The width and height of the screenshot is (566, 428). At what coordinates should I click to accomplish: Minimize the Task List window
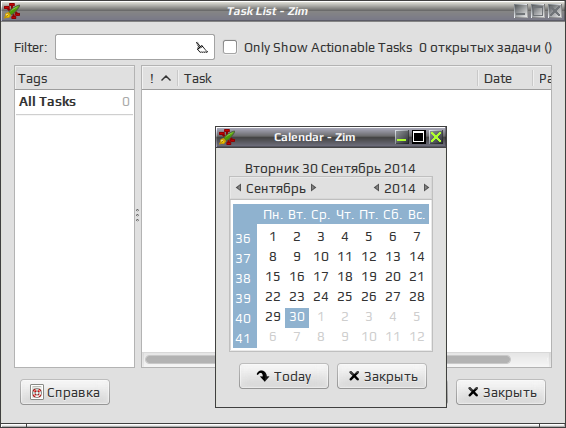tap(521, 11)
